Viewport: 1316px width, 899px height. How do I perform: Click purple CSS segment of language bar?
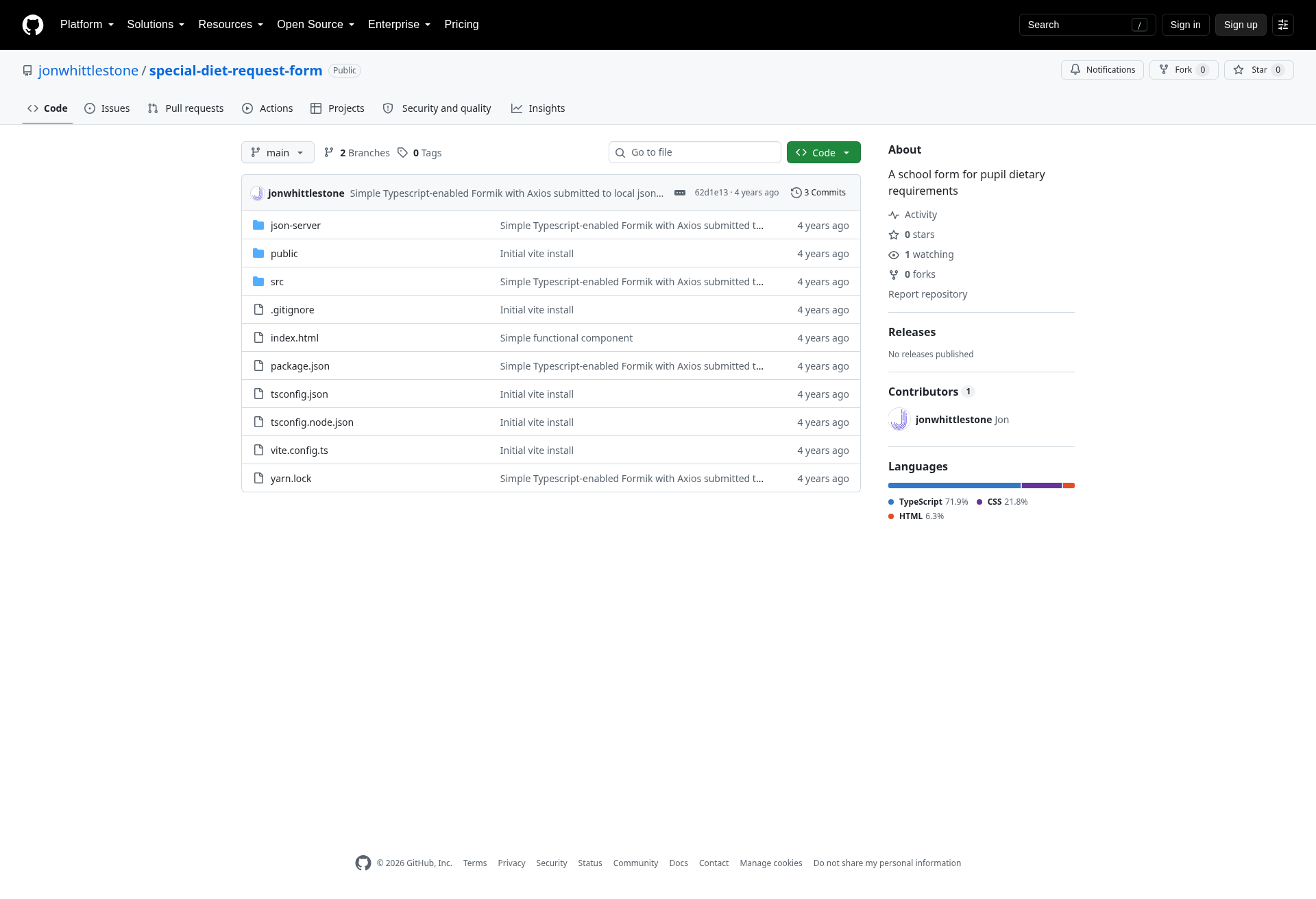tap(1042, 486)
